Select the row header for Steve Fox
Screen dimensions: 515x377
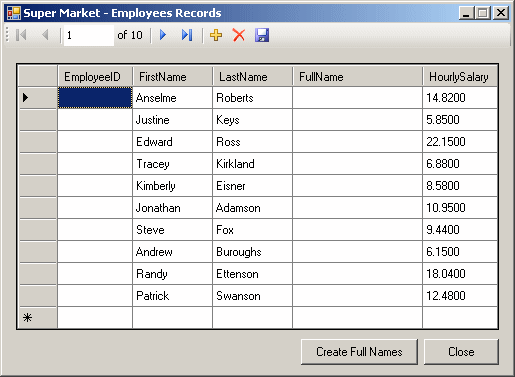(38, 230)
